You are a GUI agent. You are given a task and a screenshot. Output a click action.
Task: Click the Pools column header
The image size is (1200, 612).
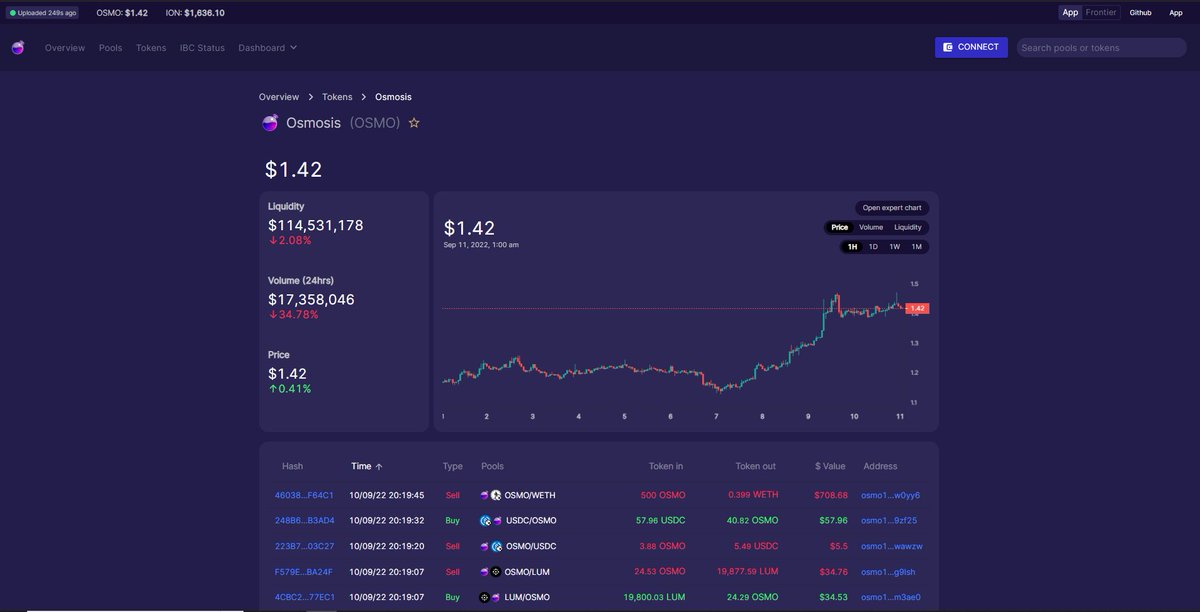point(493,466)
